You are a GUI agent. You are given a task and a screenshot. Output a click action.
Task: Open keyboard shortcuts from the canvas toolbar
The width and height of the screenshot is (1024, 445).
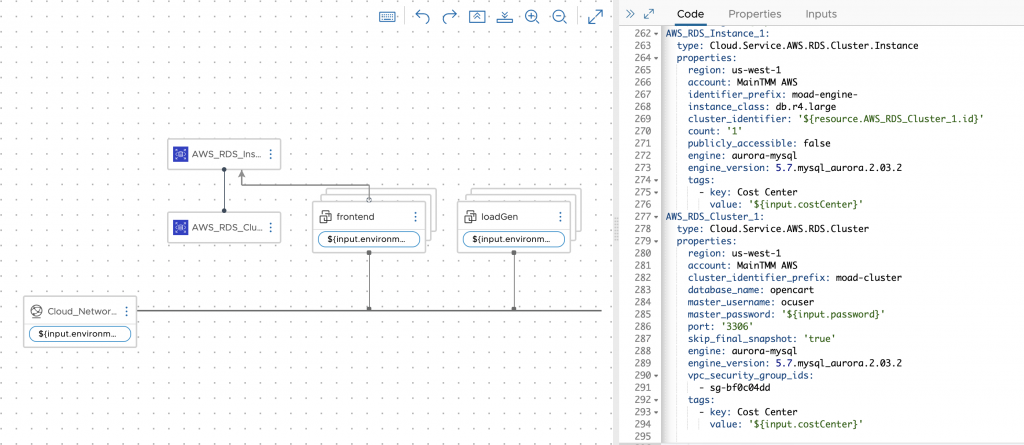pos(388,17)
